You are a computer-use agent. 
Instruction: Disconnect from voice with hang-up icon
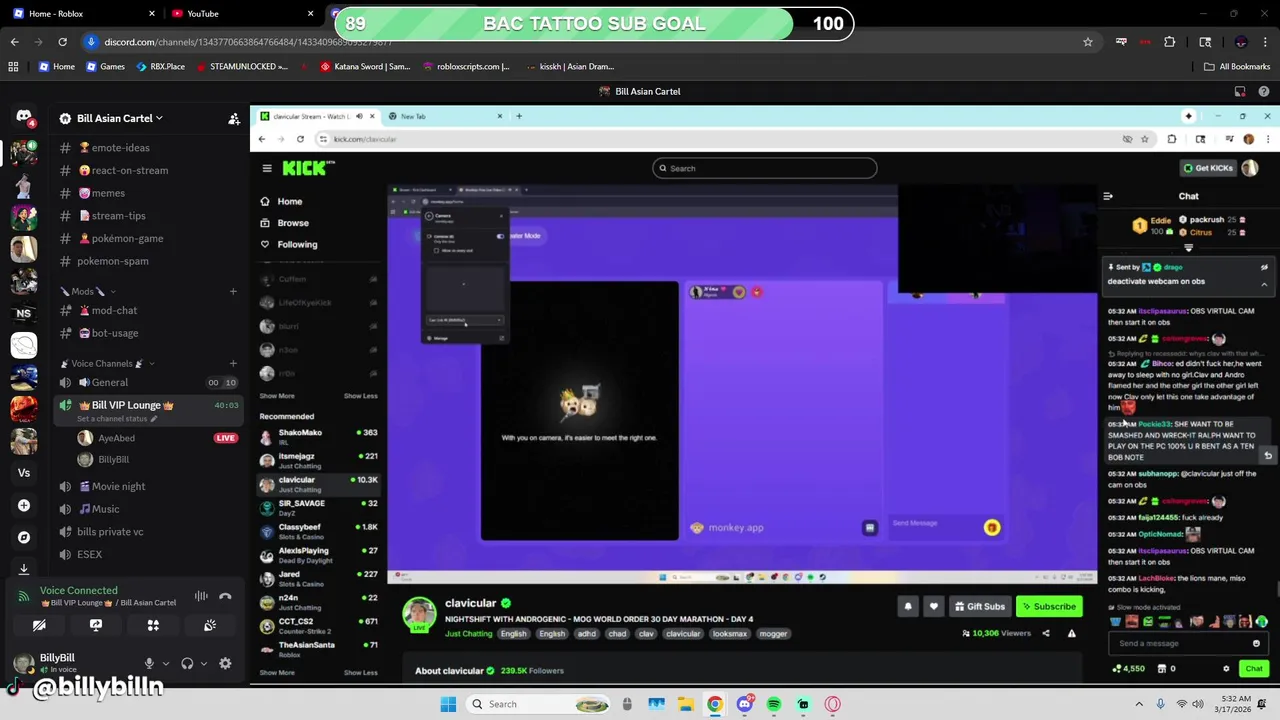point(225,596)
